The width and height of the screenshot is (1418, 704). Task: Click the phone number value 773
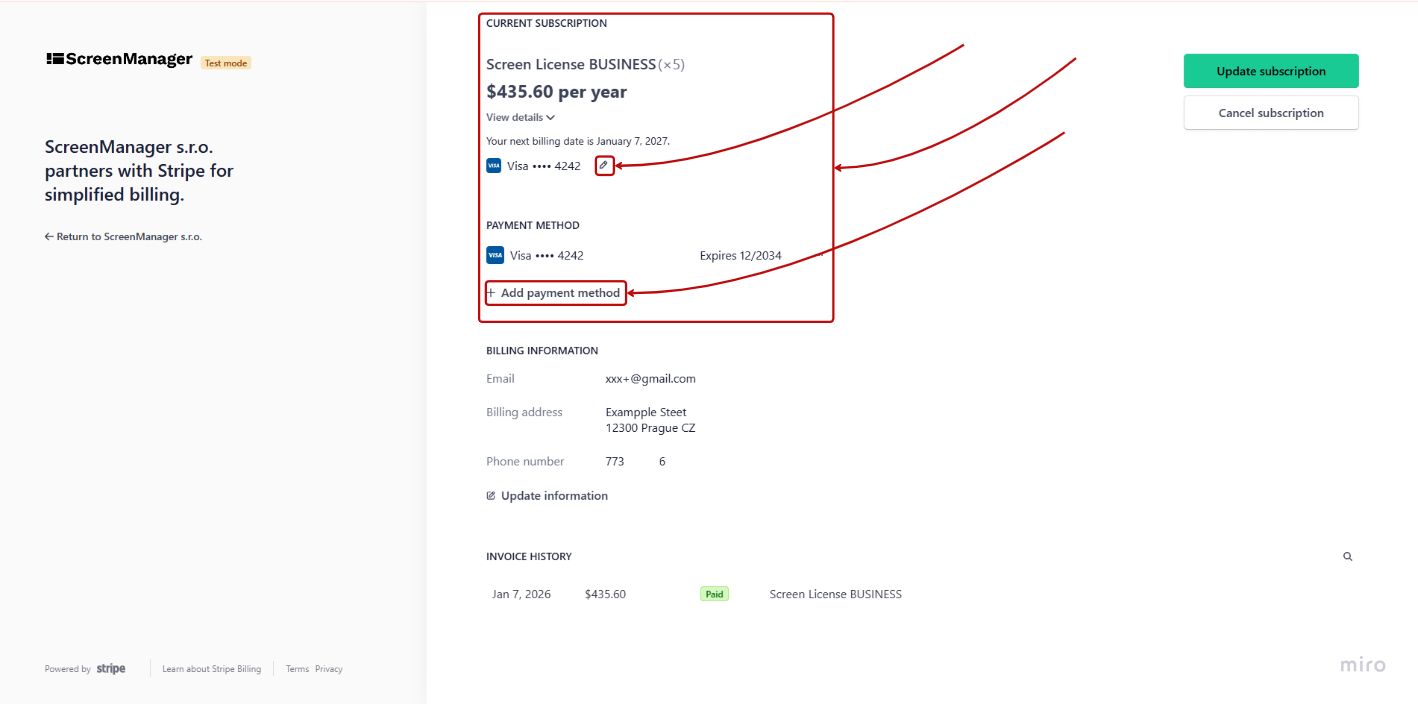[615, 462]
